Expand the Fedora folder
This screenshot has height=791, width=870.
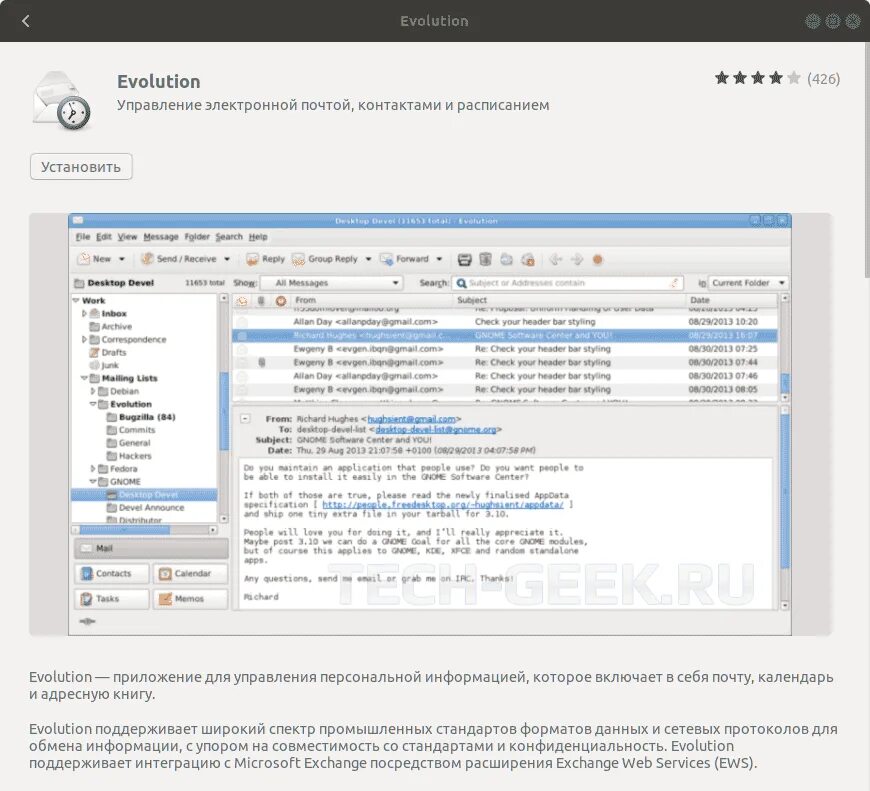click(x=93, y=468)
